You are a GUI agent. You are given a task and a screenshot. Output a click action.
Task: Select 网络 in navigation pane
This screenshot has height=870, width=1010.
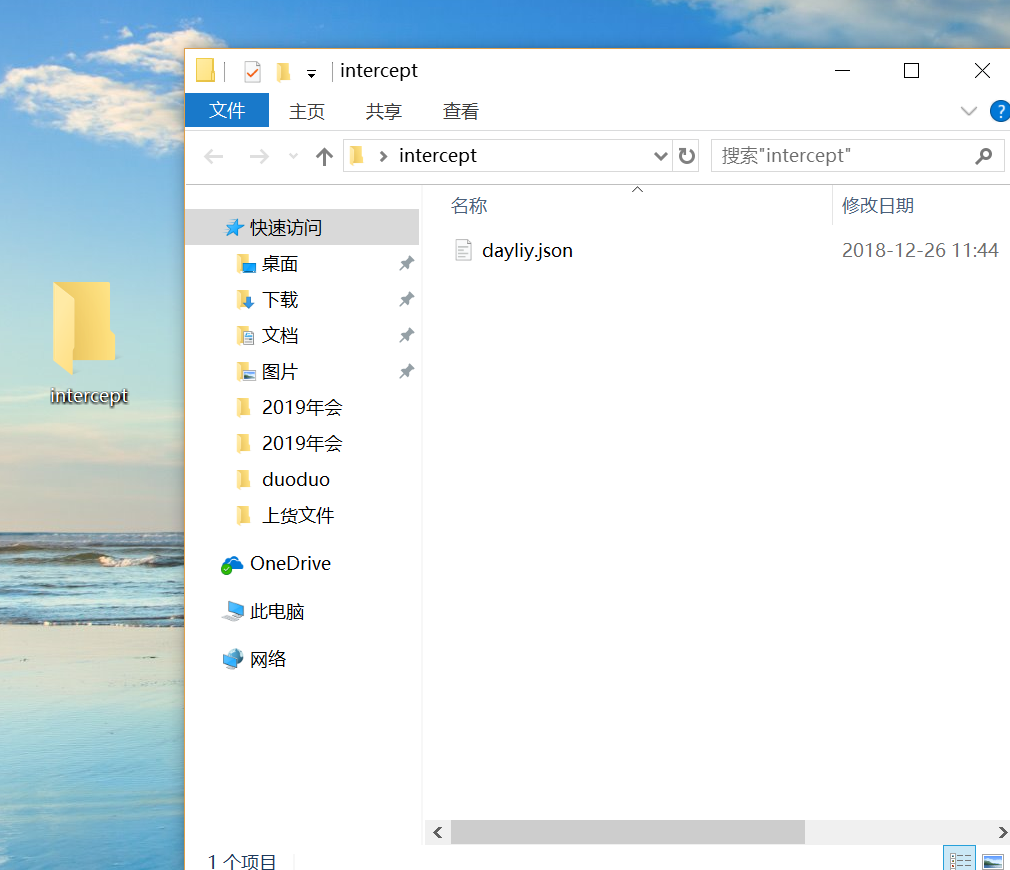coord(267,659)
